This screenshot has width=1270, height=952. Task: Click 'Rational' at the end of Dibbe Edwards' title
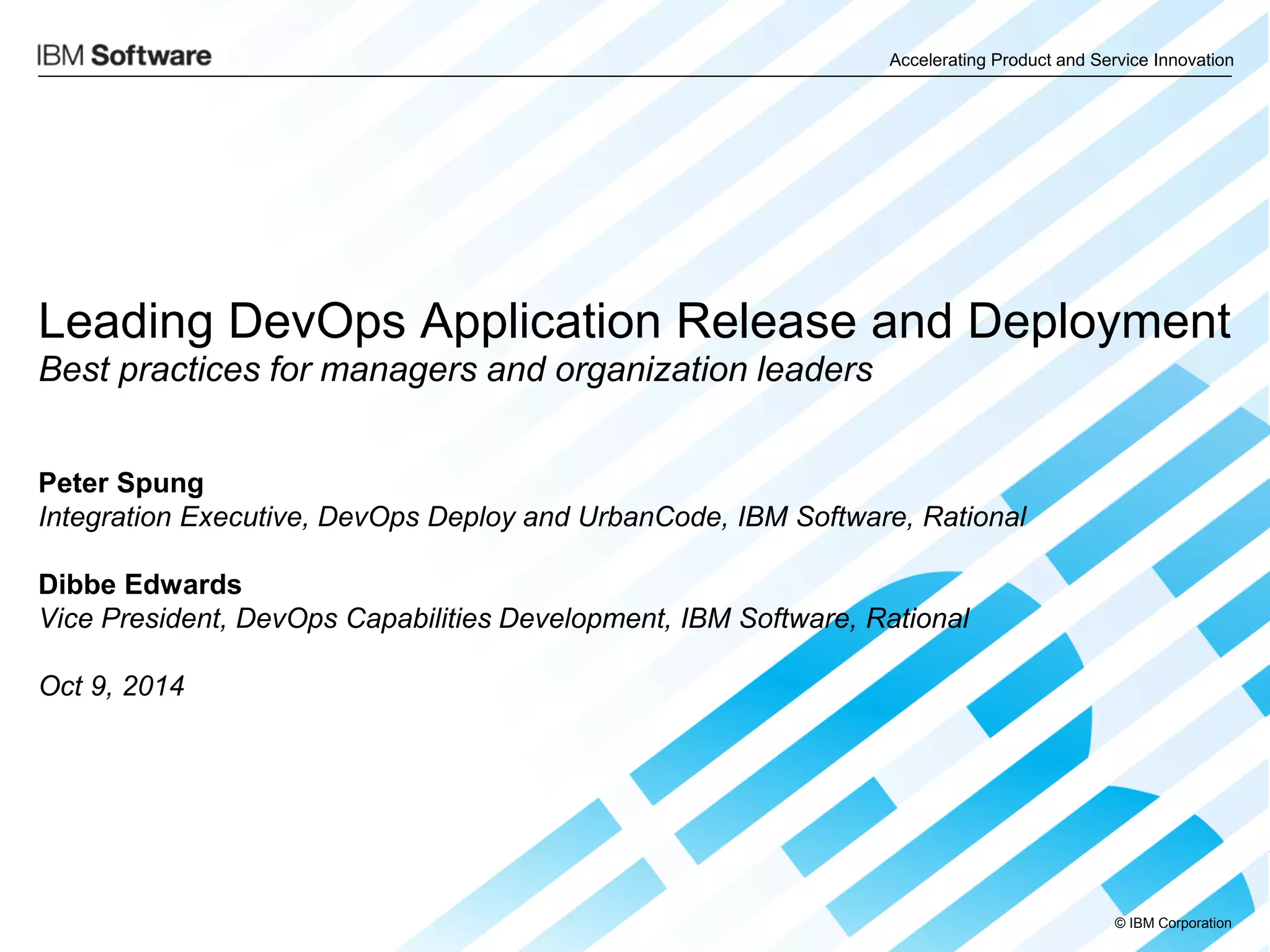click(917, 619)
